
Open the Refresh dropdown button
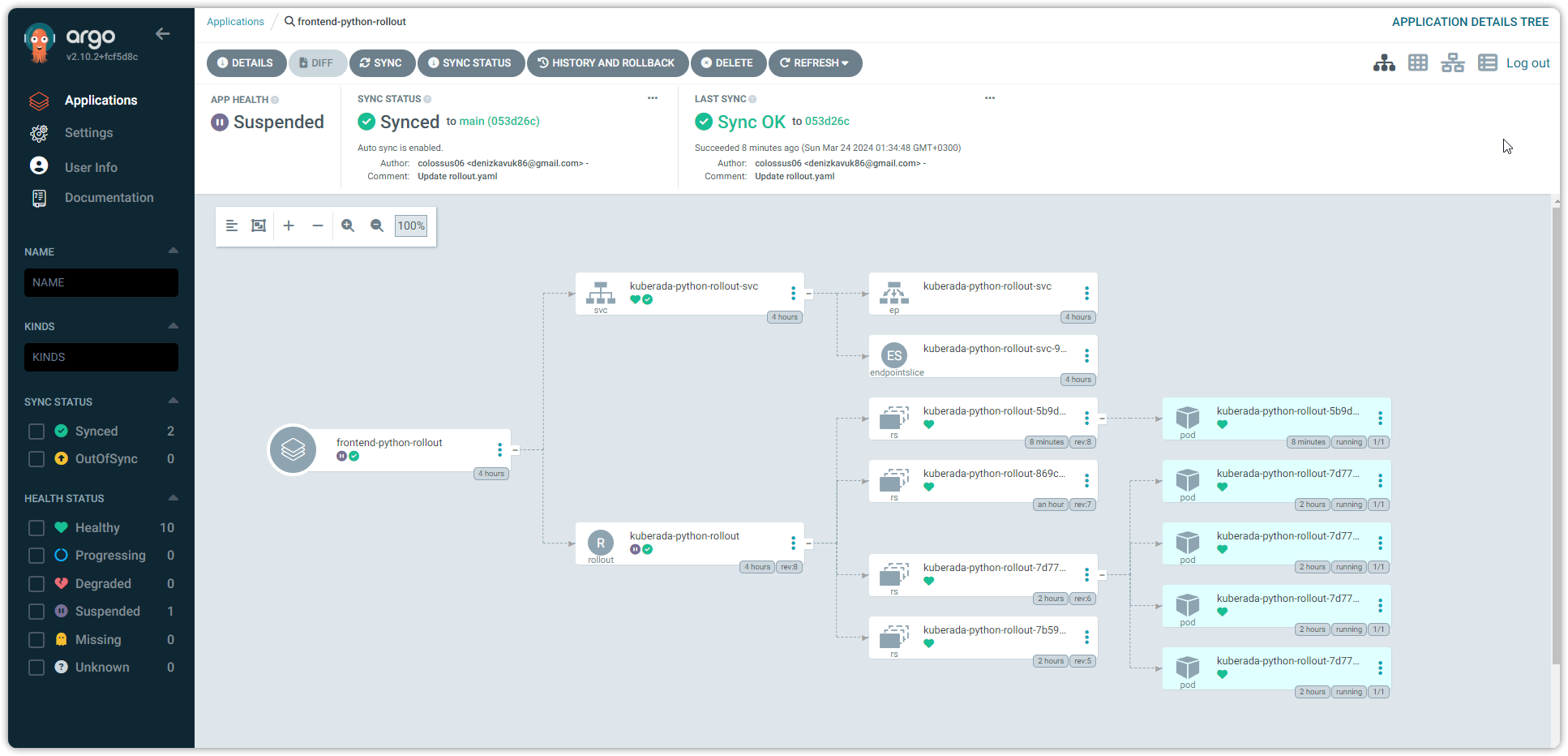(815, 63)
